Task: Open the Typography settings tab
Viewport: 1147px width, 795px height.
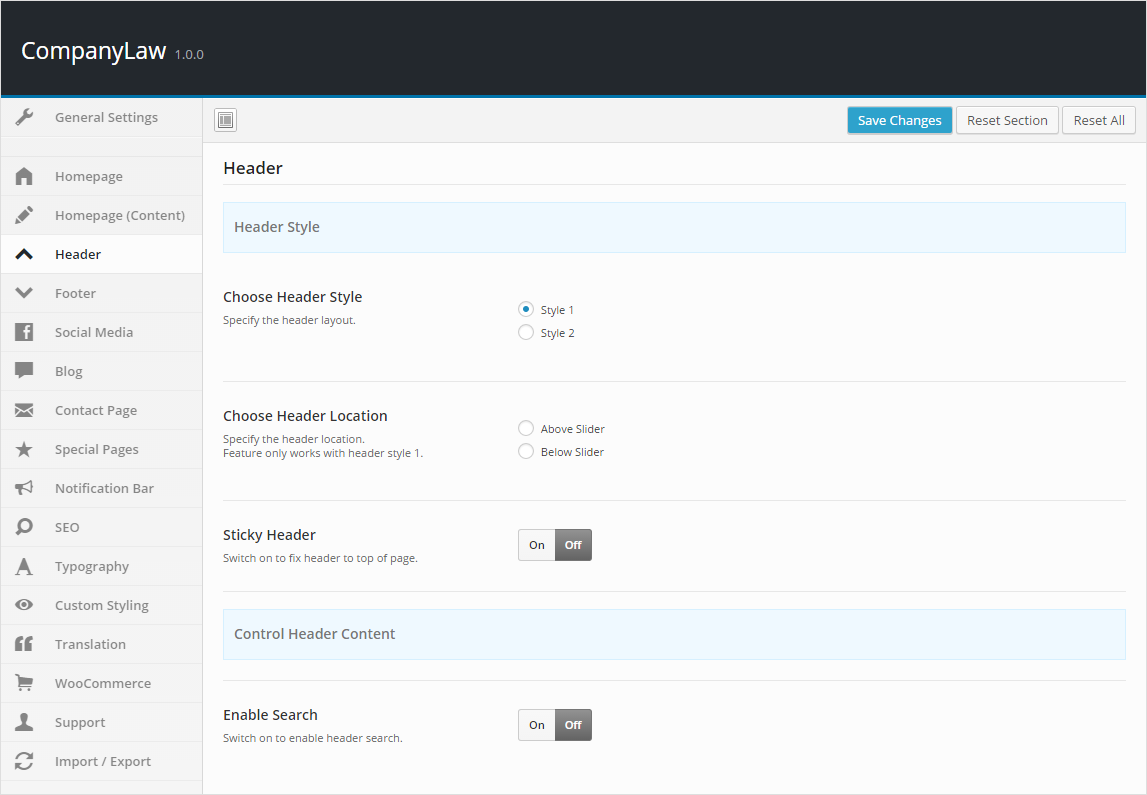Action: (x=92, y=566)
